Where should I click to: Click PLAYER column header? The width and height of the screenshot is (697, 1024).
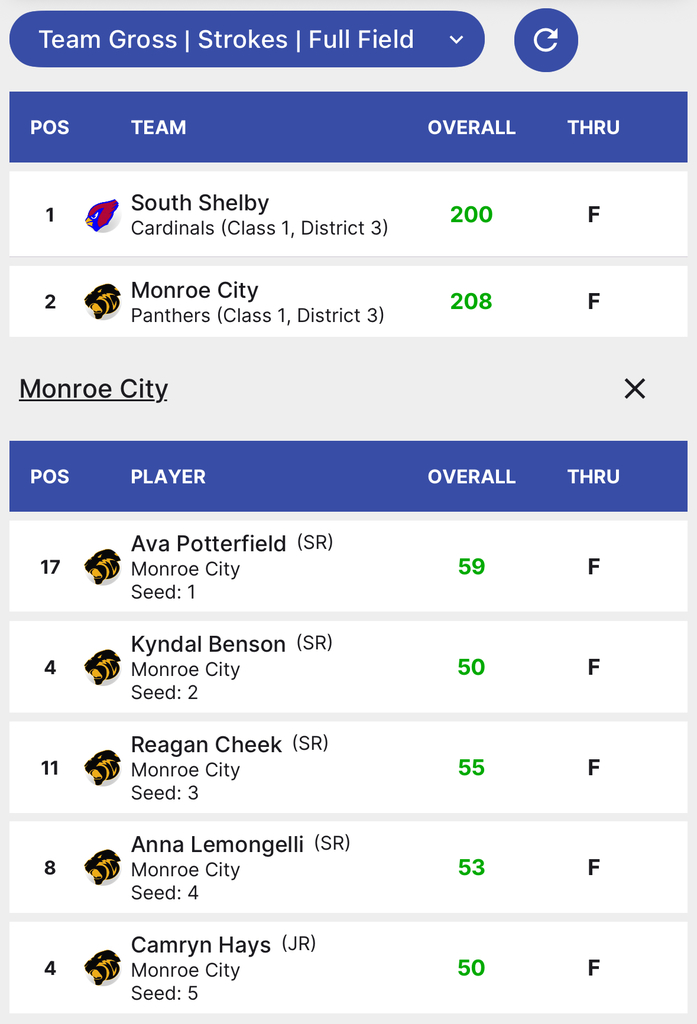pos(168,477)
